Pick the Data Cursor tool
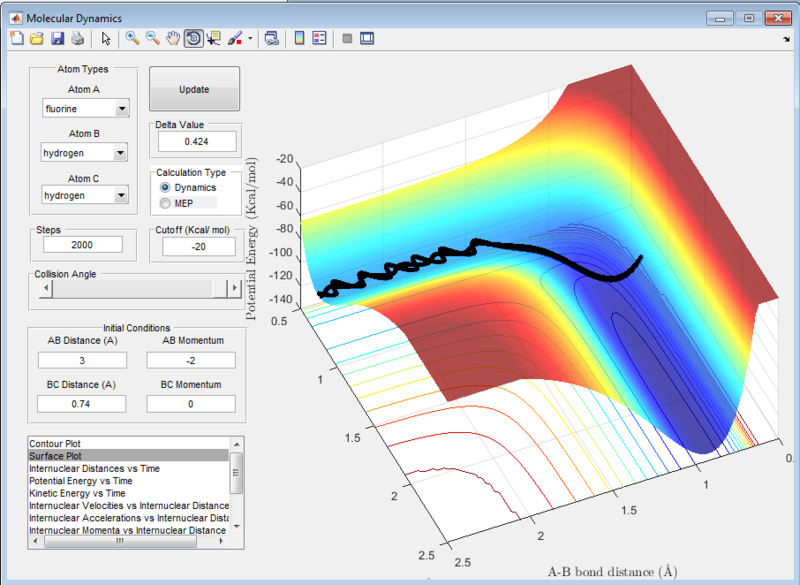The image size is (800, 585). (x=214, y=39)
